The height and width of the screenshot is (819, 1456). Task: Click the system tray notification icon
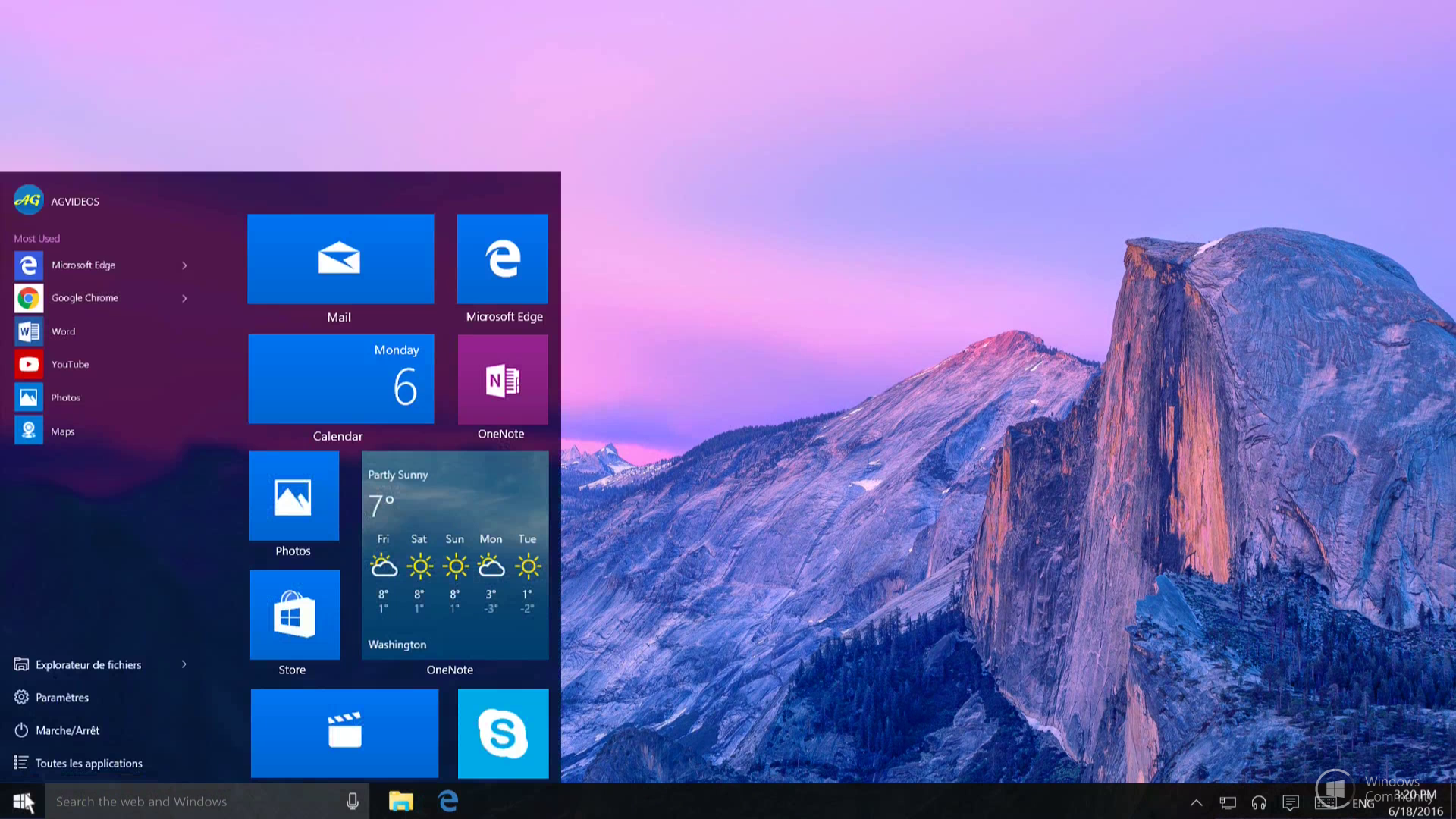[x=1290, y=800]
